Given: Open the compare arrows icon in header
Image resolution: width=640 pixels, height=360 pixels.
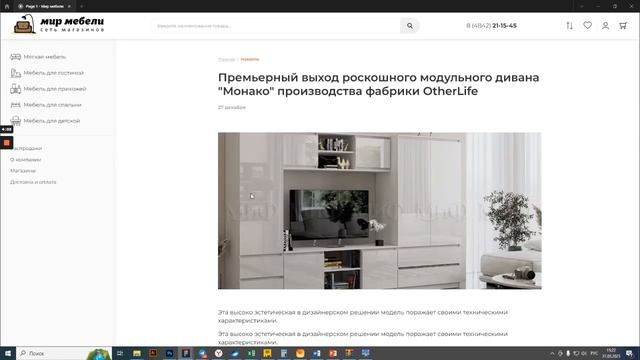Looking at the screenshot, I should coord(569,26).
